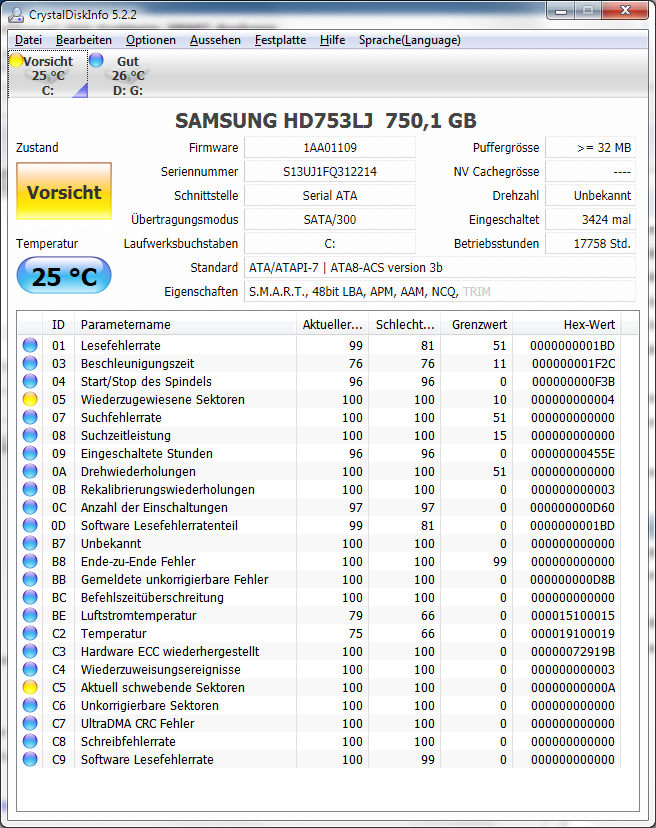Click status orb for Wiederzuweisungsereignisse

30,669
